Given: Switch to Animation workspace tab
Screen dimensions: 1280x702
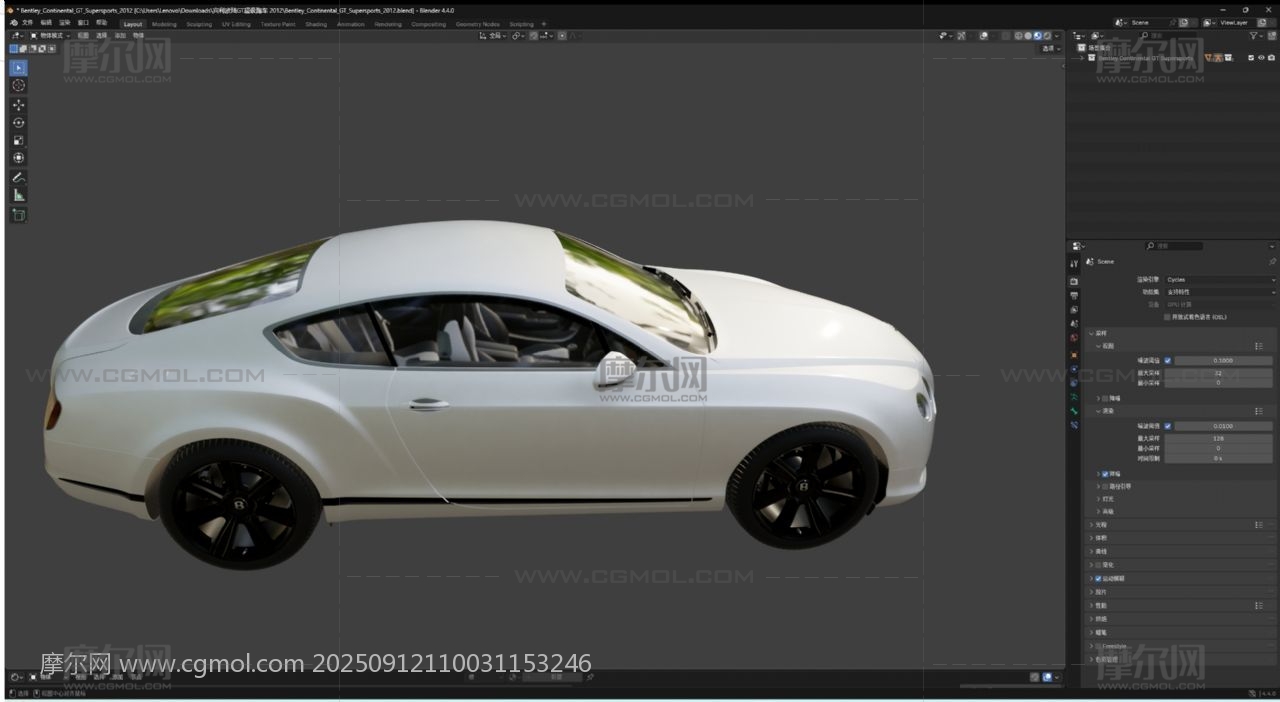Looking at the screenshot, I should click(x=351, y=24).
